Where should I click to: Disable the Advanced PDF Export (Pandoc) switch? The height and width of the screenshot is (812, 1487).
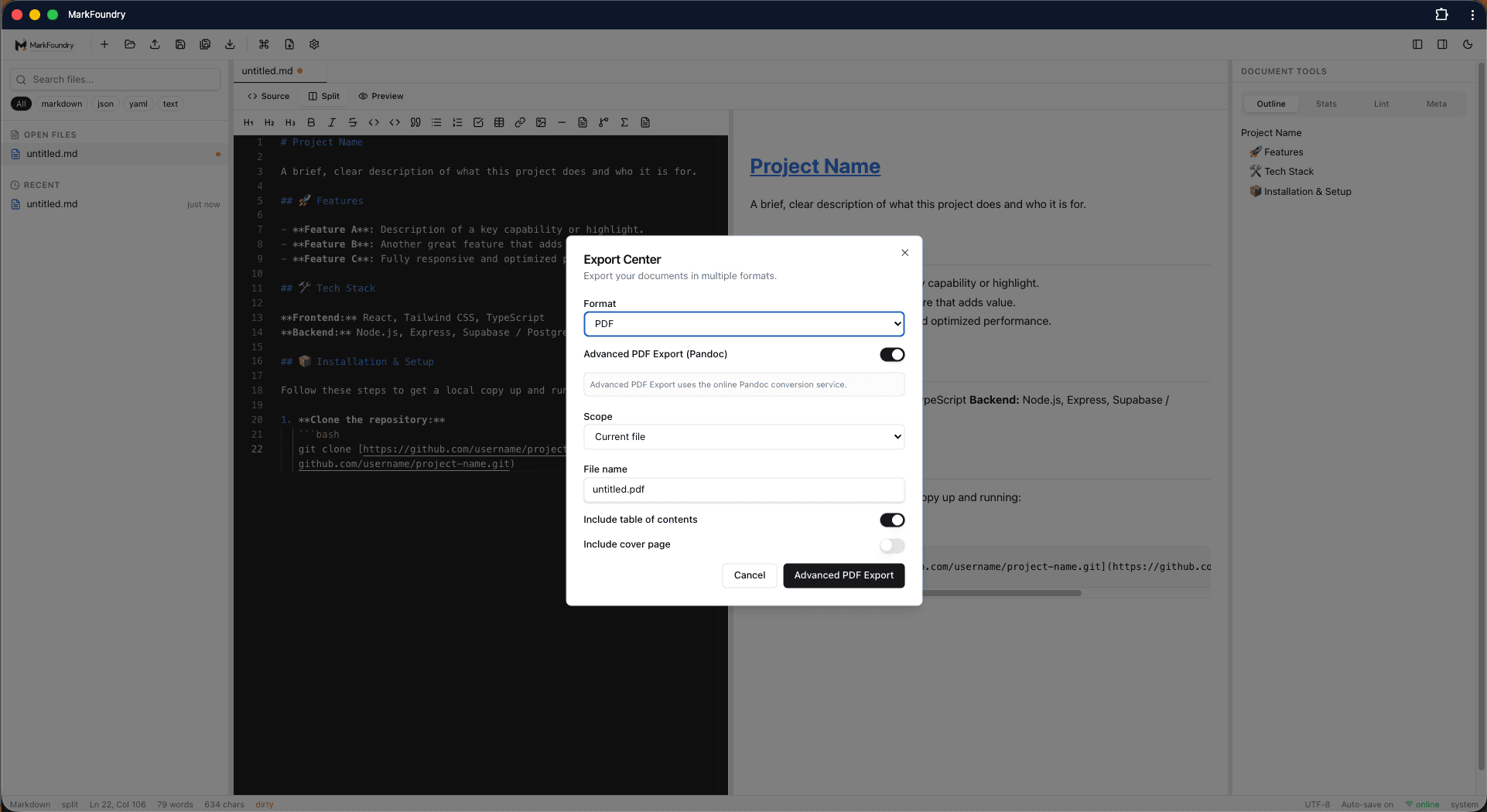coord(892,354)
